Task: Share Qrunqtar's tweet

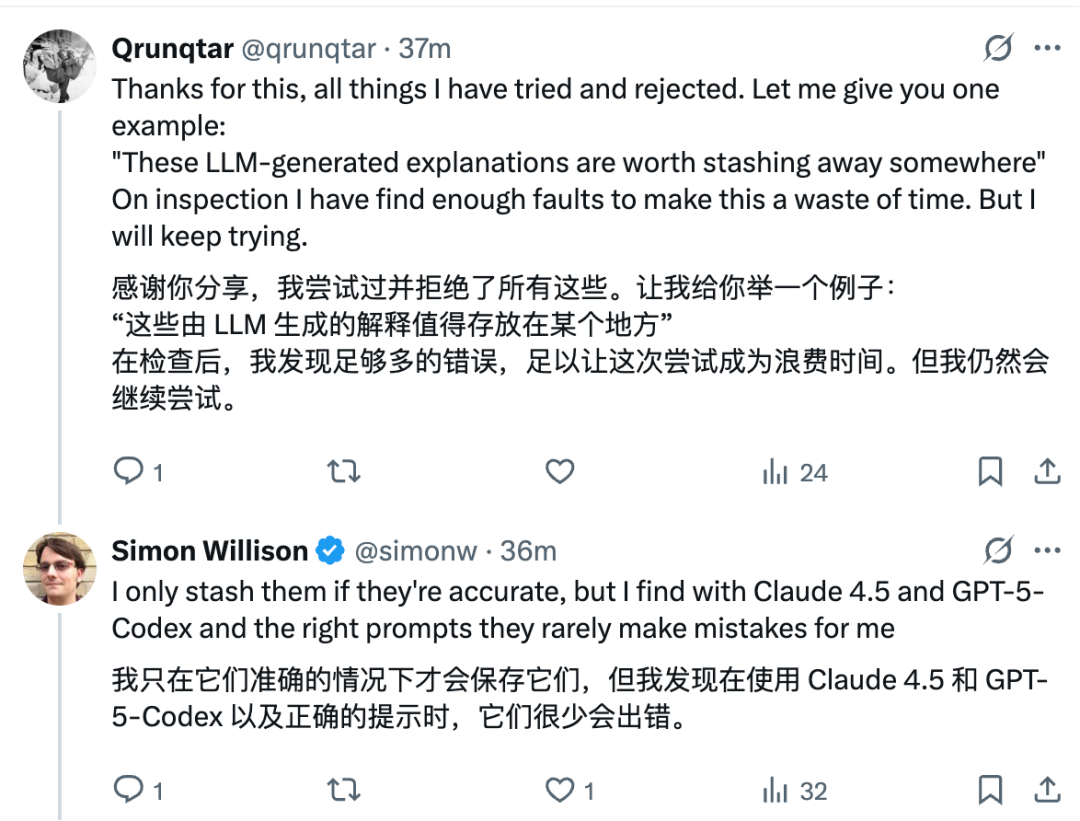Action: (x=1046, y=471)
